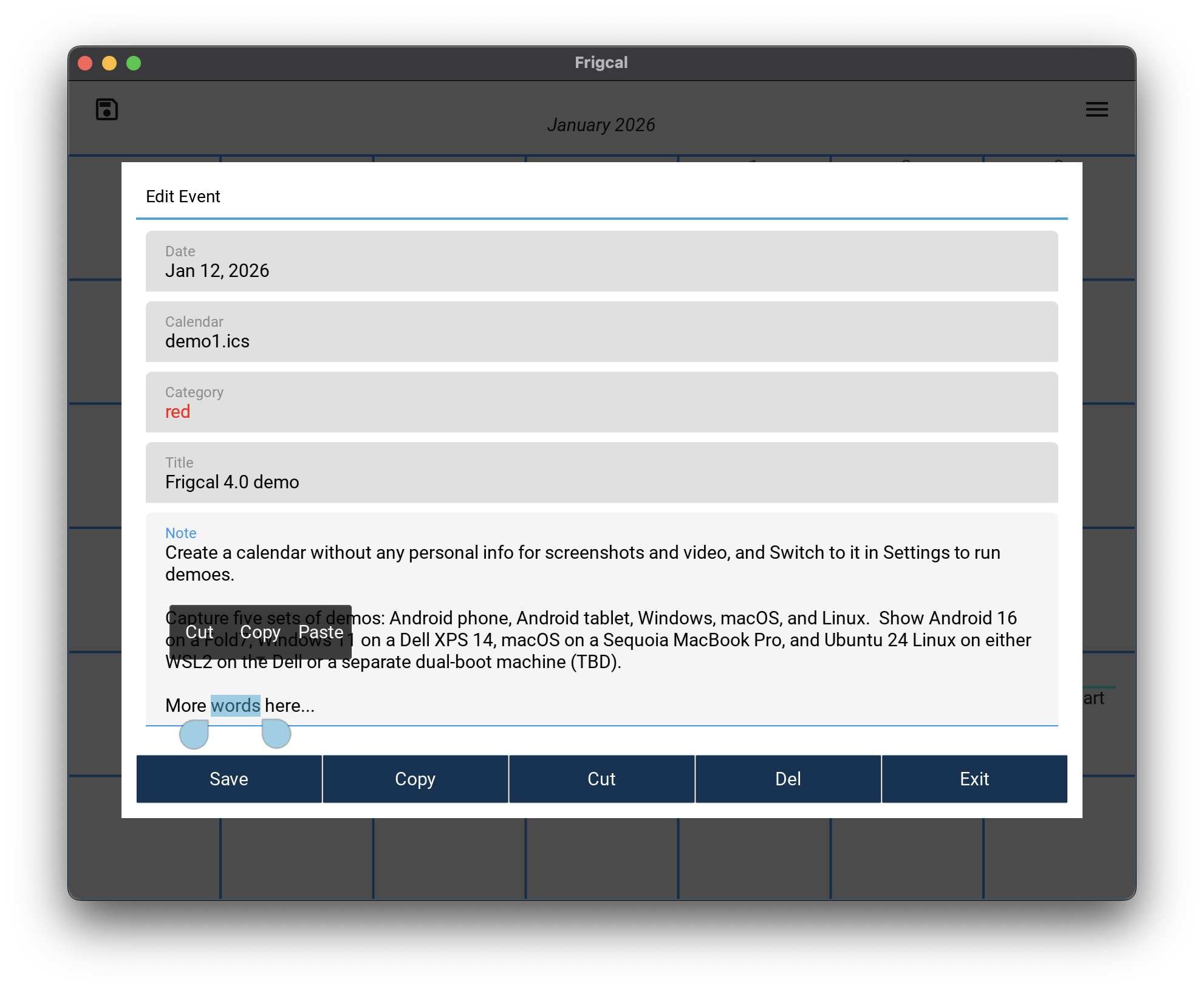Image resolution: width=1204 pixels, height=990 pixels.
Task: Click into the Note text area
Action: pos(601,619)
